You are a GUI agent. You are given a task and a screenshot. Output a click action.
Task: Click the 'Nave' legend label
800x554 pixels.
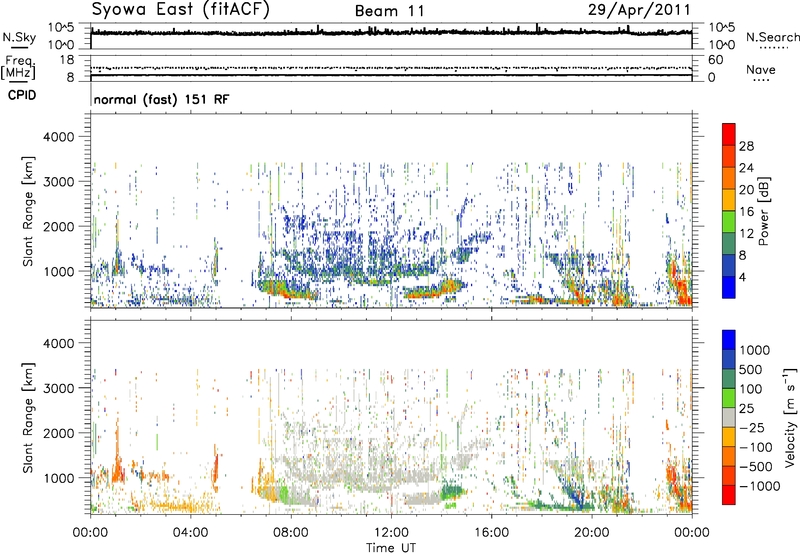click(x=761, y=69)
